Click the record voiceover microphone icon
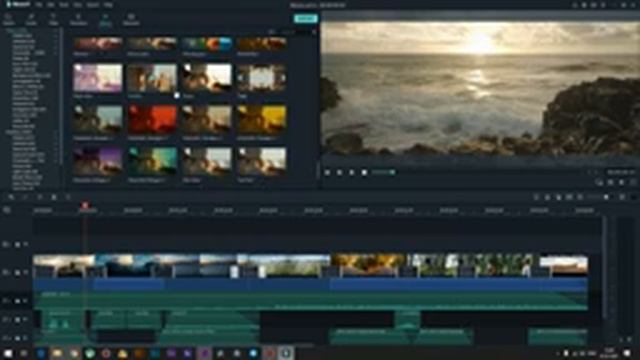This screenshot has width=640, height=360. [547, 197]
